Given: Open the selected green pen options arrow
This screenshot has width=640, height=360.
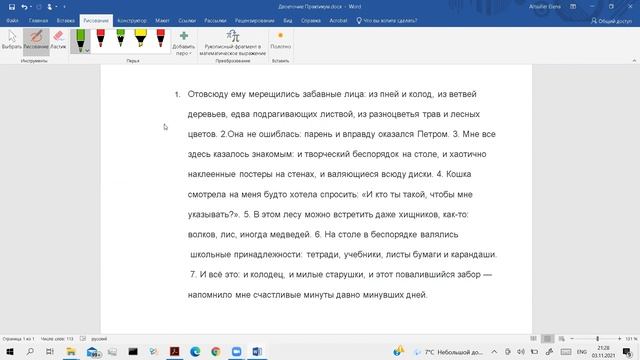Looking at the screenshot, I should 87,51.
